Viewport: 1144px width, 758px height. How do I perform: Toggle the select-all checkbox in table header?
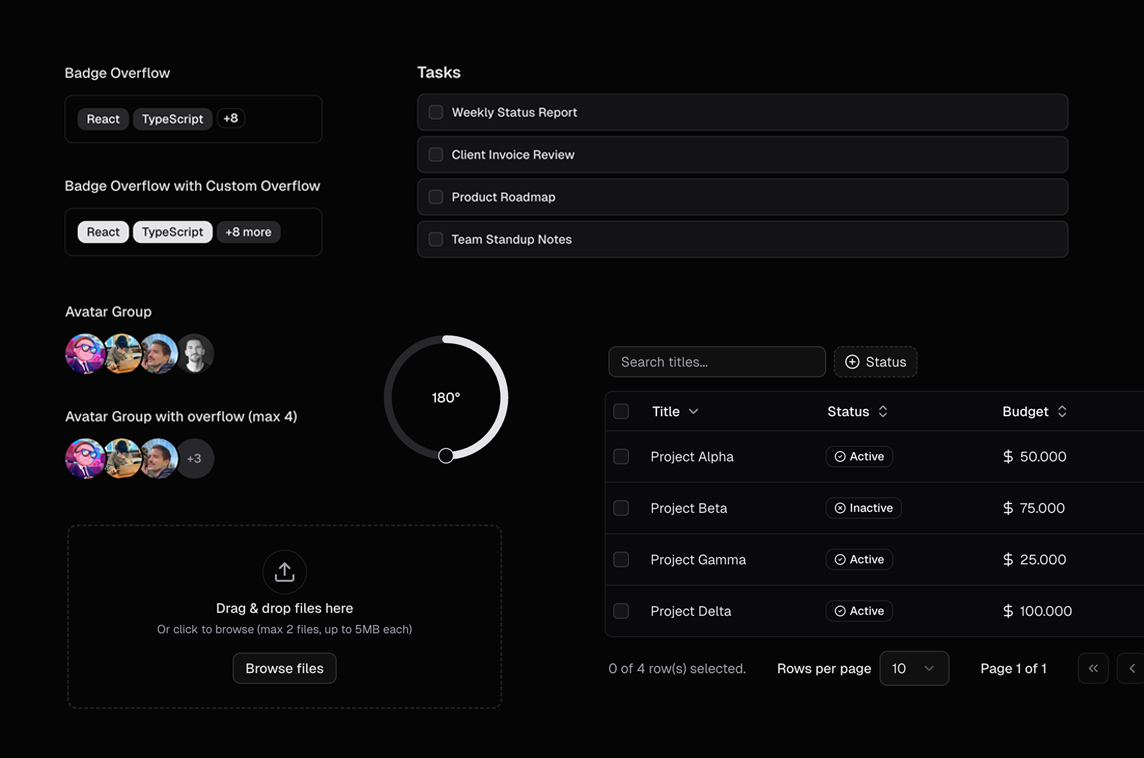(621, 412)
